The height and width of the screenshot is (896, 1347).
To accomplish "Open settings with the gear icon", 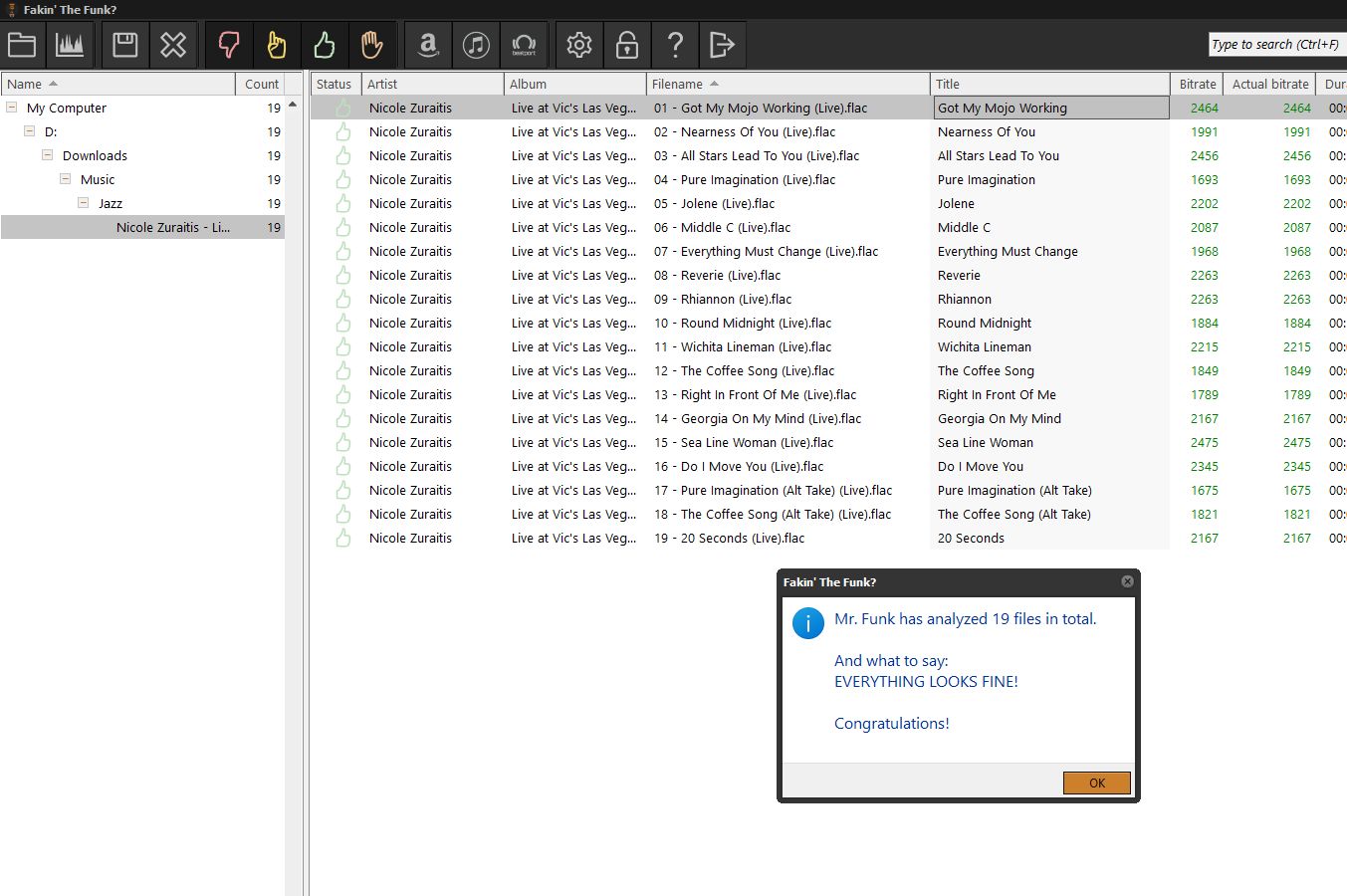I will click(x=579, y=45).
